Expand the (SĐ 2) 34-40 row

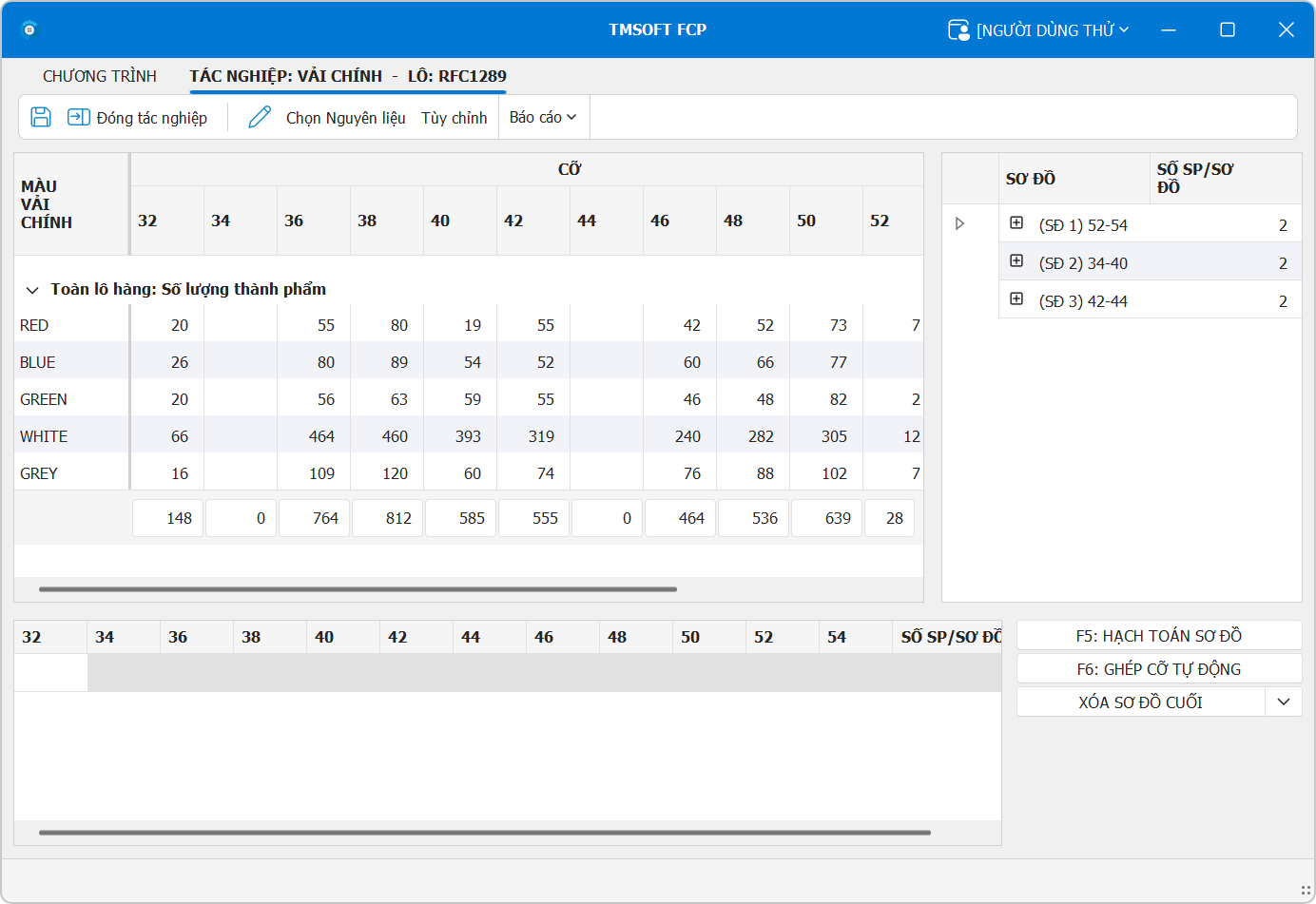coord(1016,261)
